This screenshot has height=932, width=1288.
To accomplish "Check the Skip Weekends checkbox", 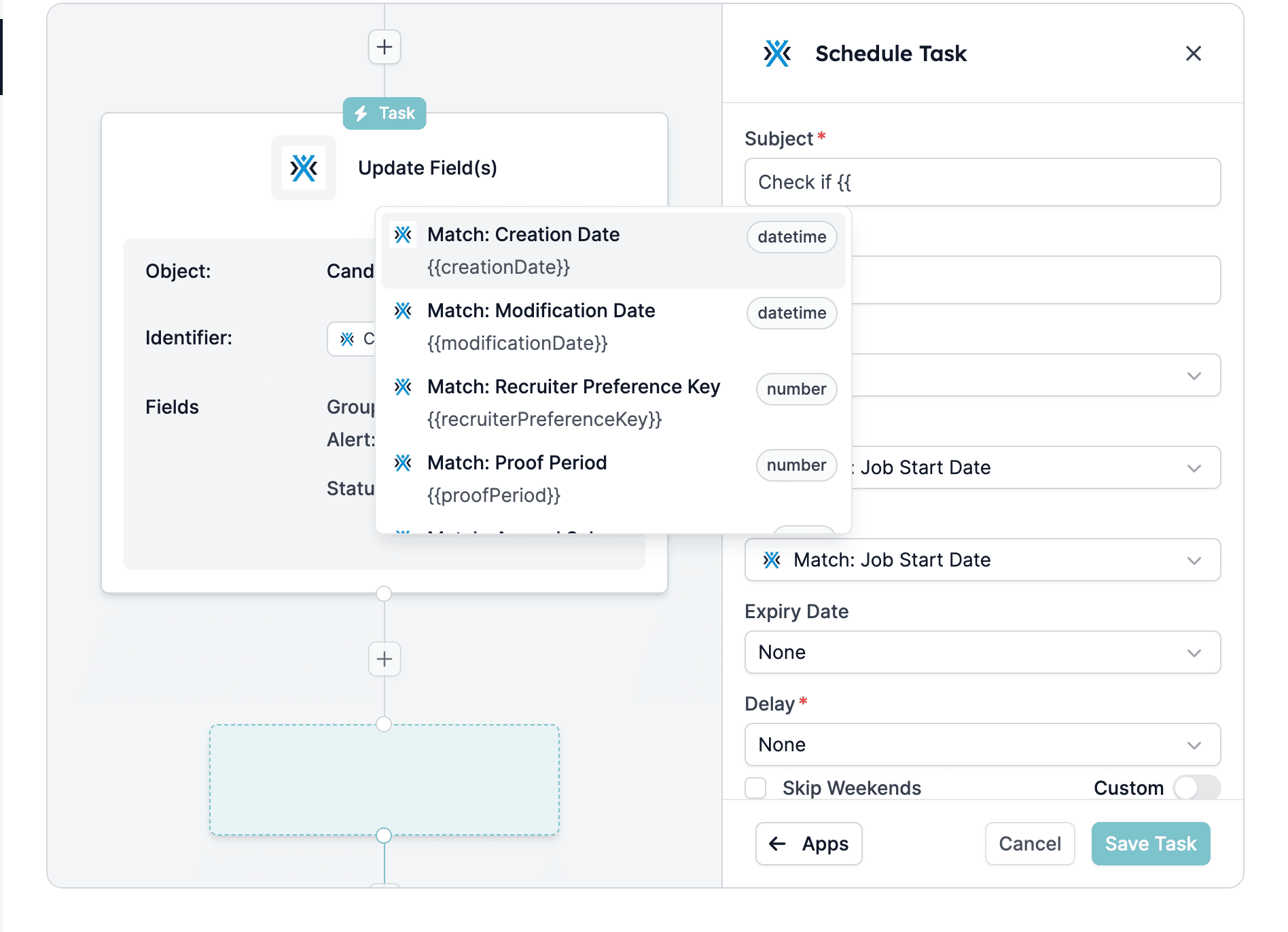I will pos(755,788).
